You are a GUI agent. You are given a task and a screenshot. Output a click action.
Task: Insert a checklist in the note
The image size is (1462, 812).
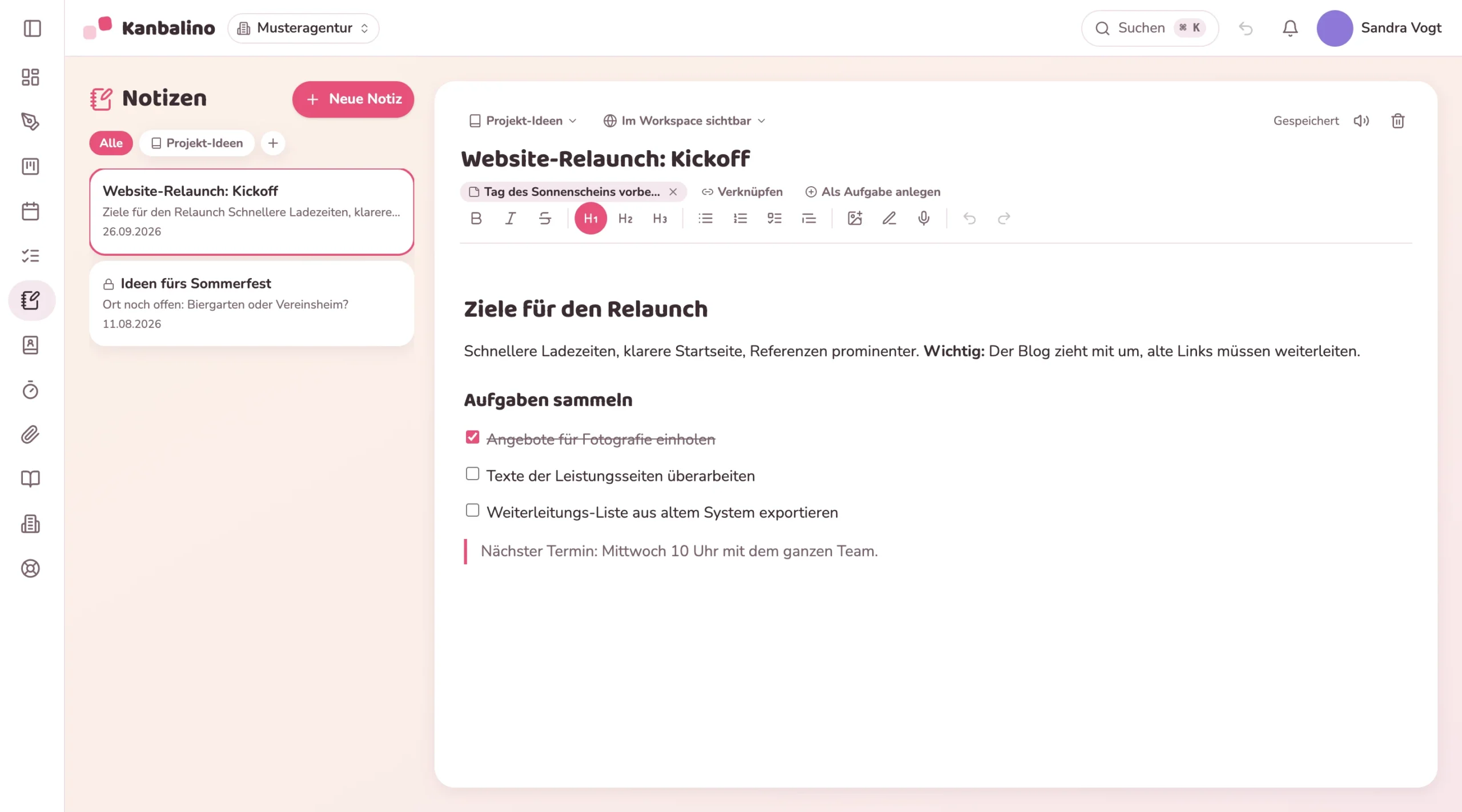click(774, 218)
